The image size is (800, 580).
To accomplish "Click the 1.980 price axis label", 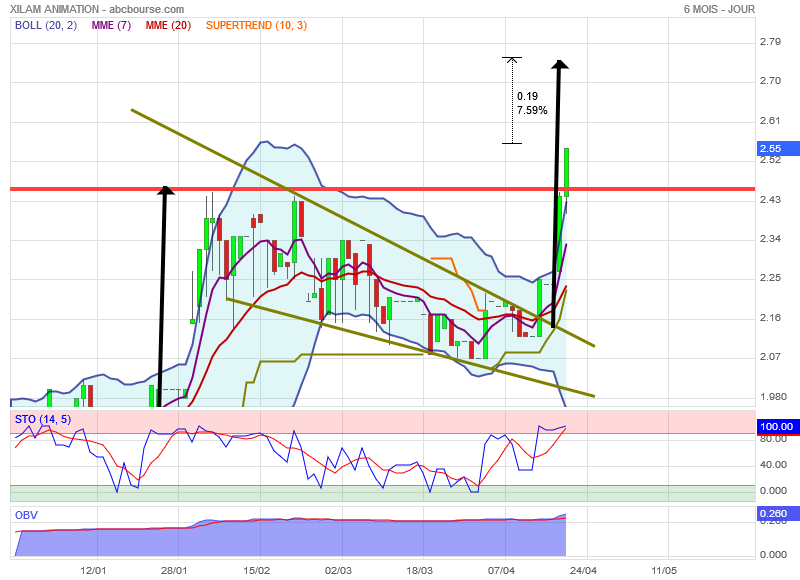I will 773,397.
